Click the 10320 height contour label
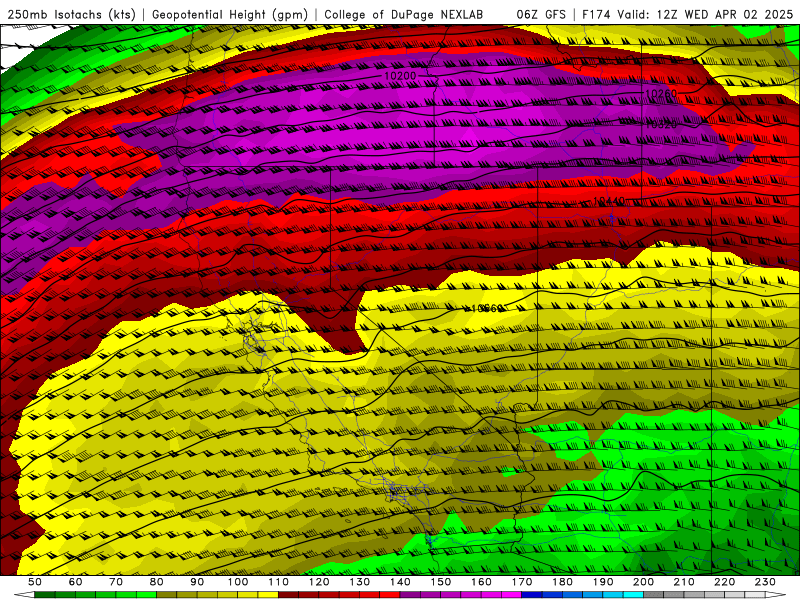 tap(661, 124)
